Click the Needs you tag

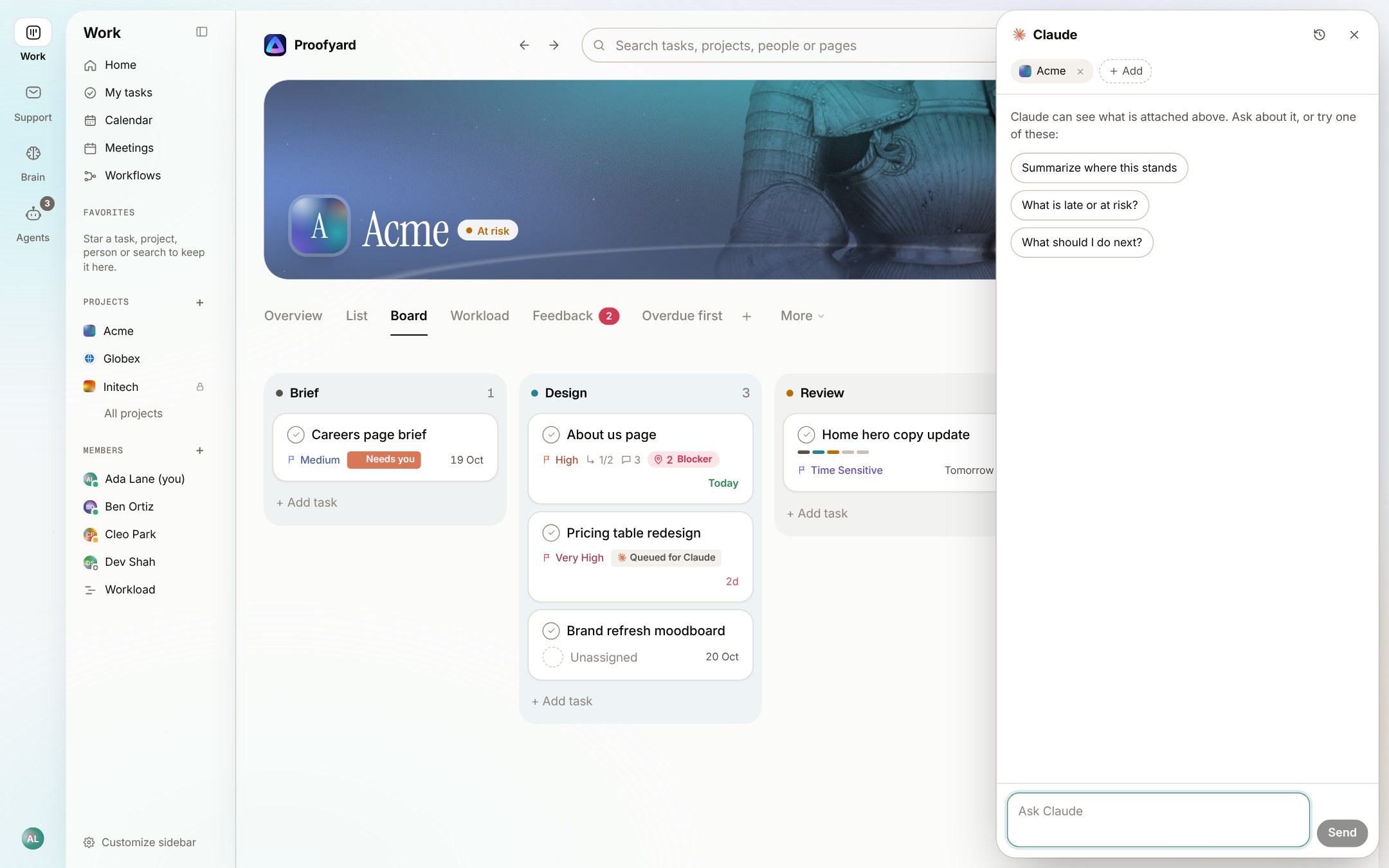(x=384, y=460)
